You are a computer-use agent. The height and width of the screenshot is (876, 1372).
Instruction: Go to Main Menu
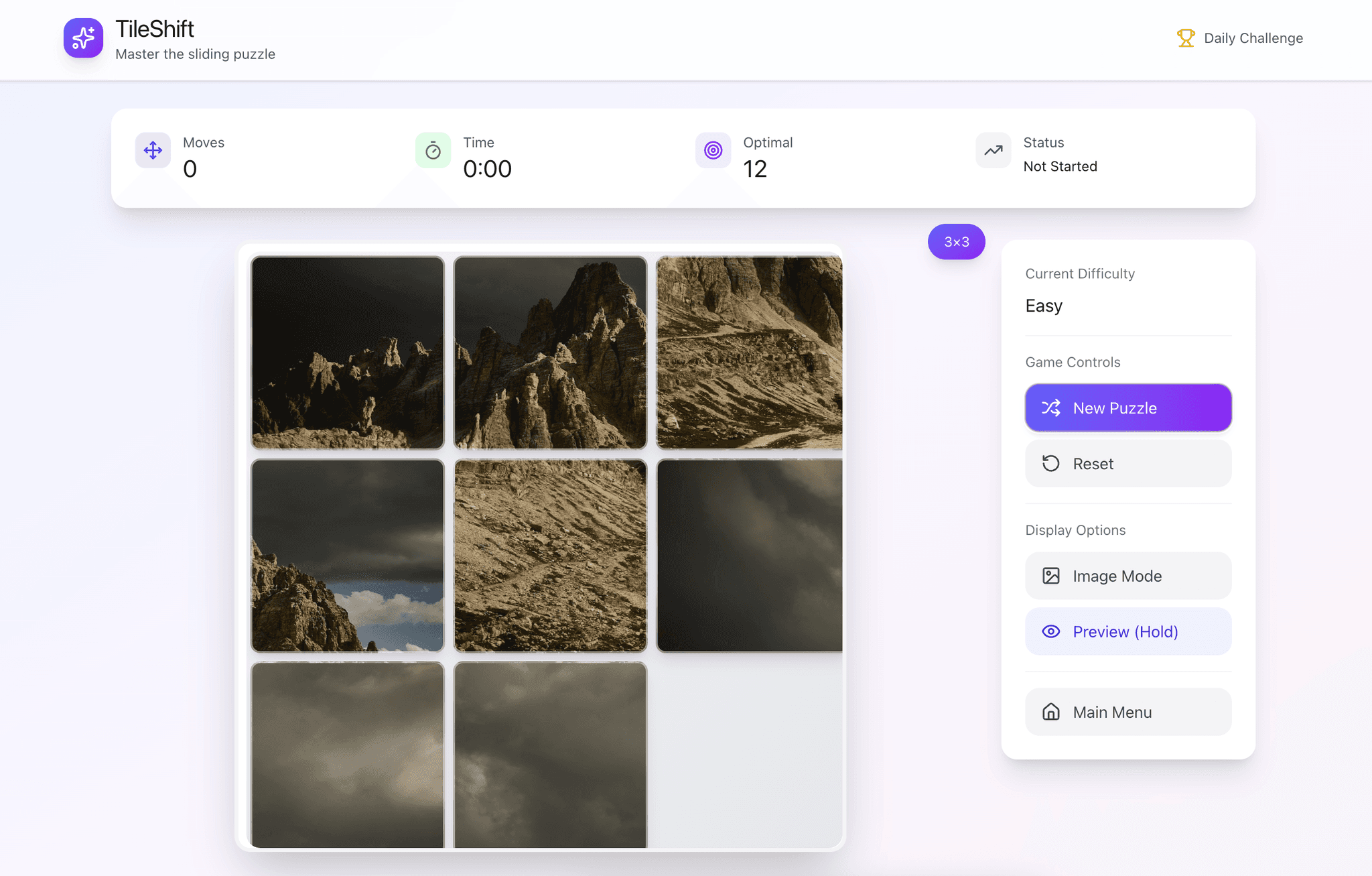point(1127,712)
